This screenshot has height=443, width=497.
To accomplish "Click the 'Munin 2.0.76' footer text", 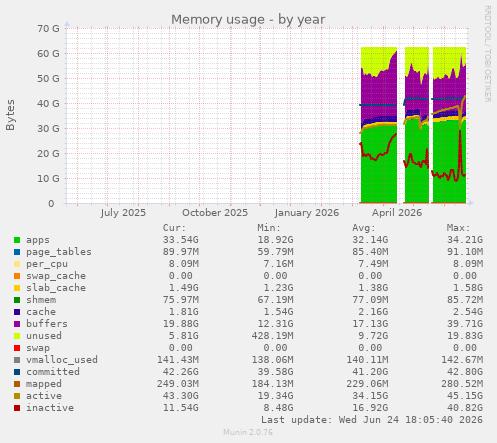I will 248,432.
